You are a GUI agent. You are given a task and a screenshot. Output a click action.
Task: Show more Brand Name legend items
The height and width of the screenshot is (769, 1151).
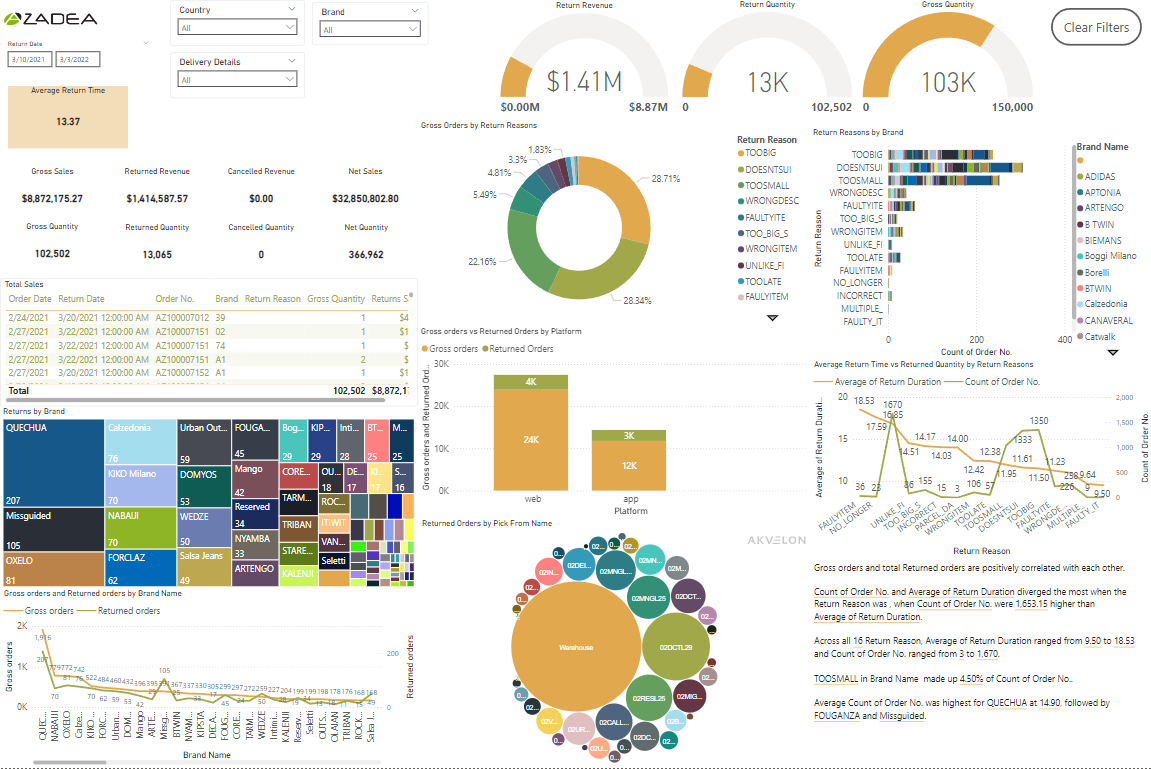[1113, 352]
